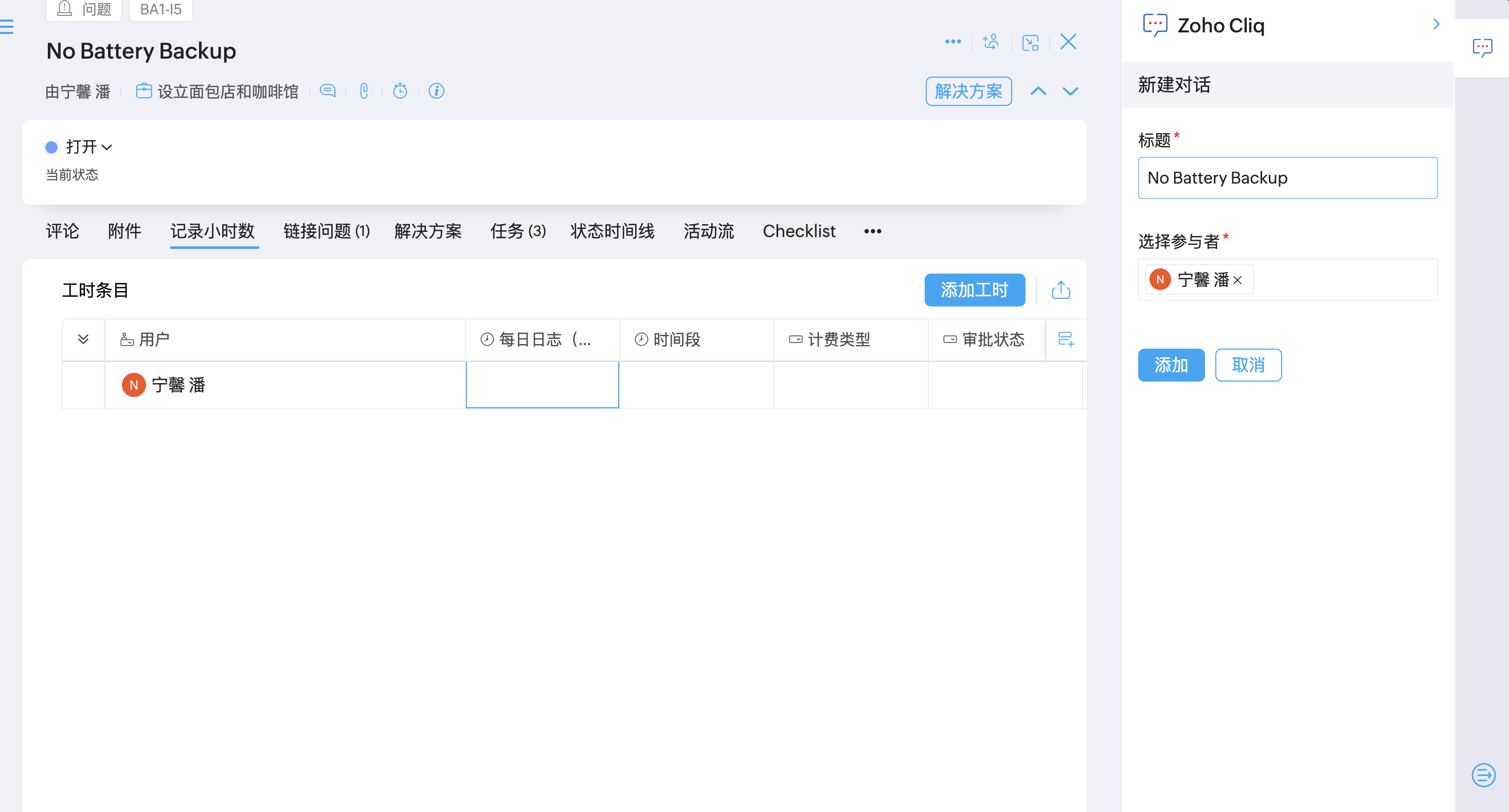This screenshot has width=1509, height=812.
Task: Remove participant 宁馨 潘 from the participants field
Action: point(1237,281)
